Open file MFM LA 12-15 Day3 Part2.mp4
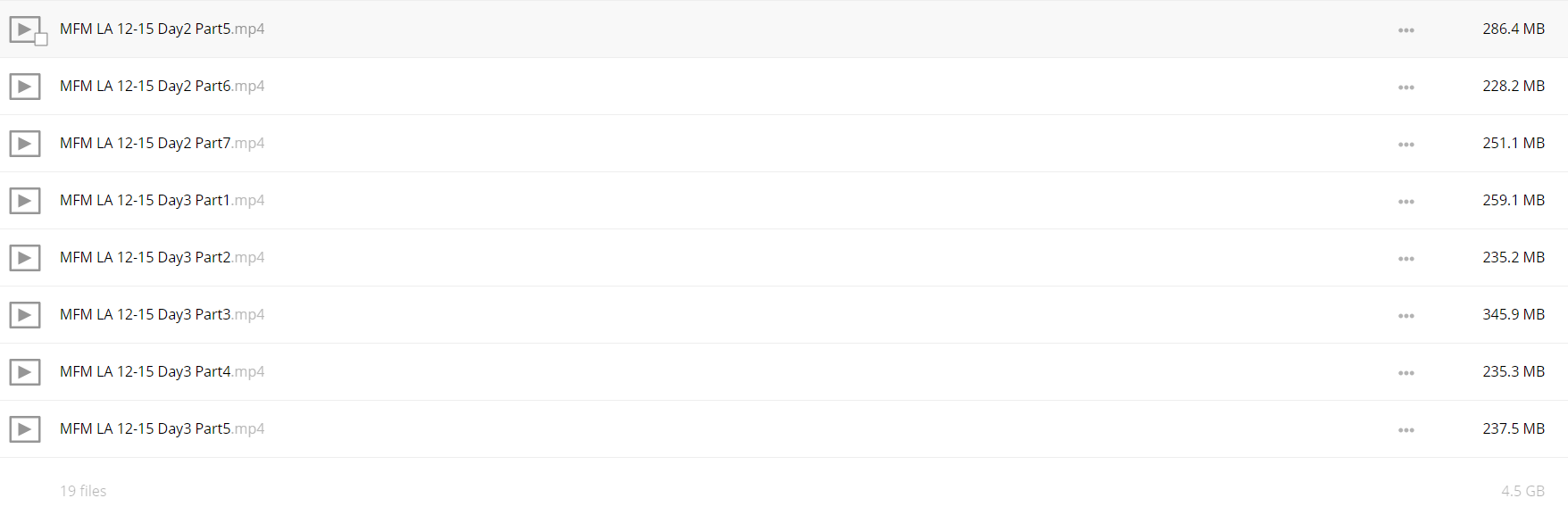Image resolution: width=1568 pixels, height=515 pixels. pyautogui.click(x=162, y=257)
